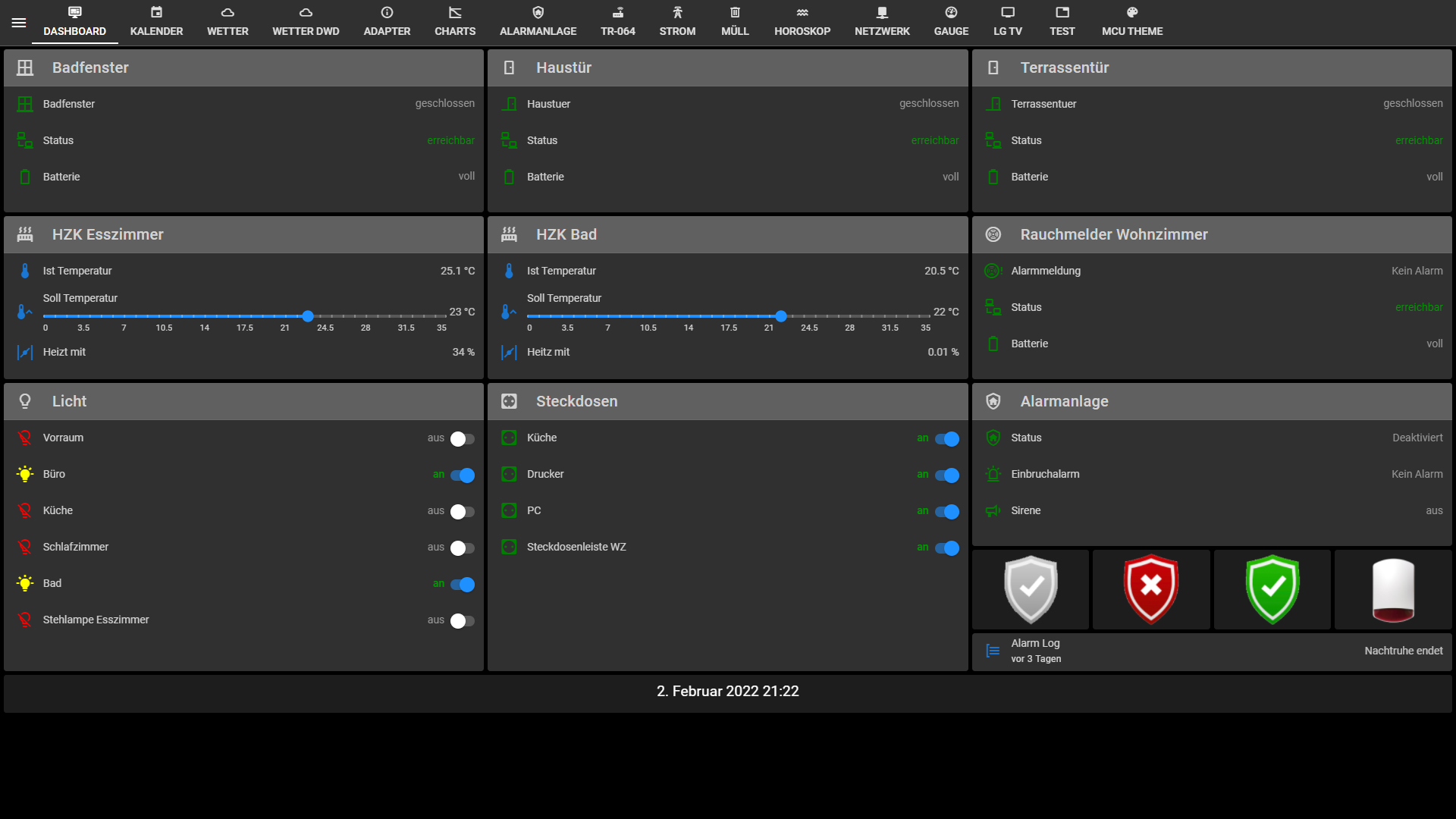Click the Einbruchalarm alarm light icon
This screenshot has height=819, width=1456.
click(x=993, y=474)
